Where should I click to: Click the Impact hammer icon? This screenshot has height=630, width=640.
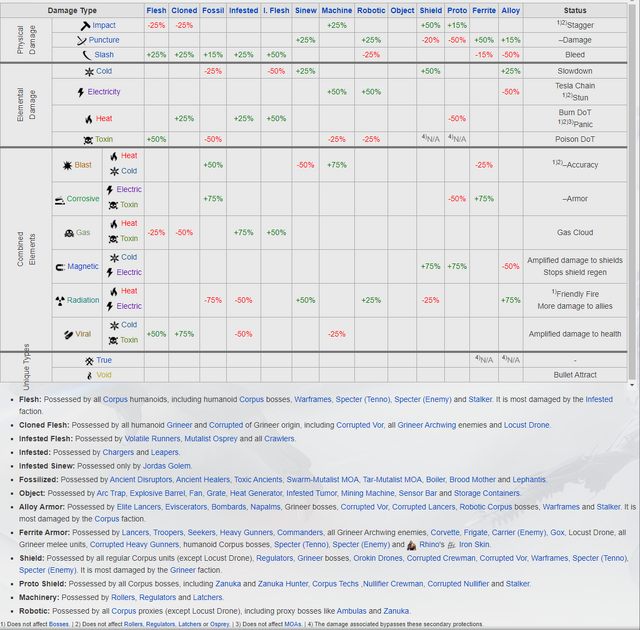85,26
